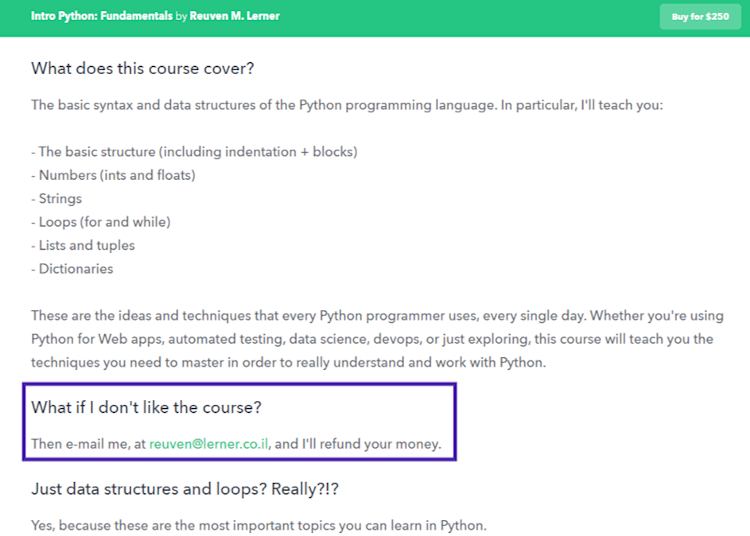Click the heading What does this course cover?
This screenshot has height=536, width=750.
tap(143, 68)
